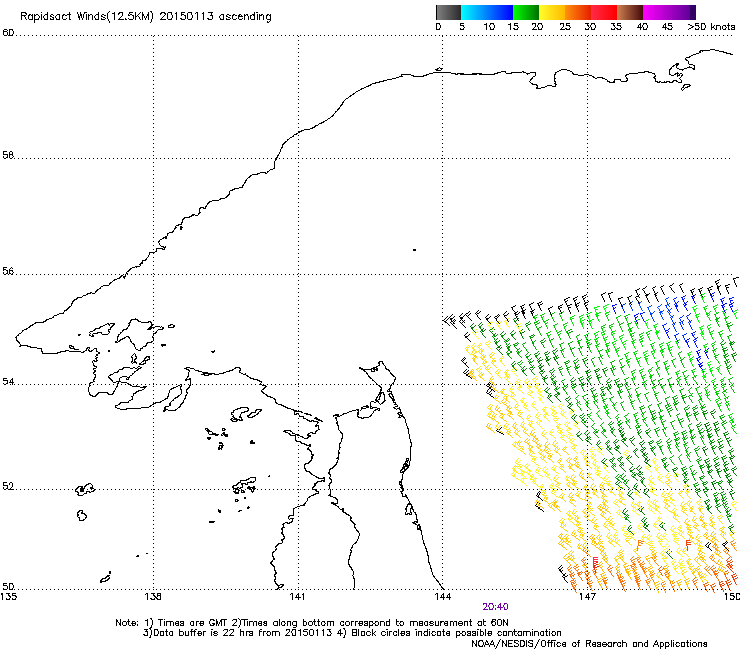Screen dimensions: 740x650
Task: Click the longitude label '144'
Action: coord(442,596)
